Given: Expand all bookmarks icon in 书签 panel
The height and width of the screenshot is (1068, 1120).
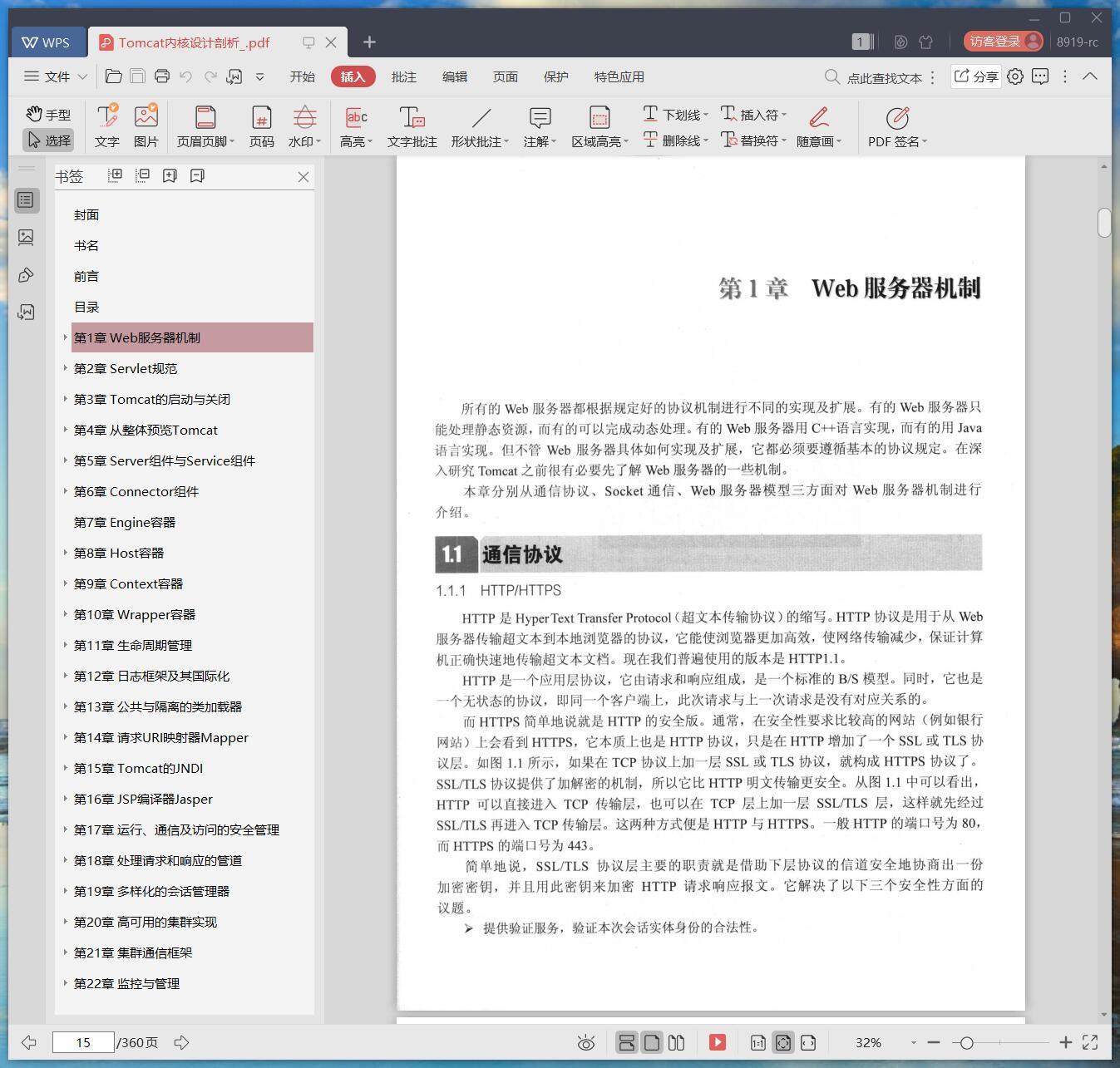Looking at the screenshot, I should click(116, 175).
